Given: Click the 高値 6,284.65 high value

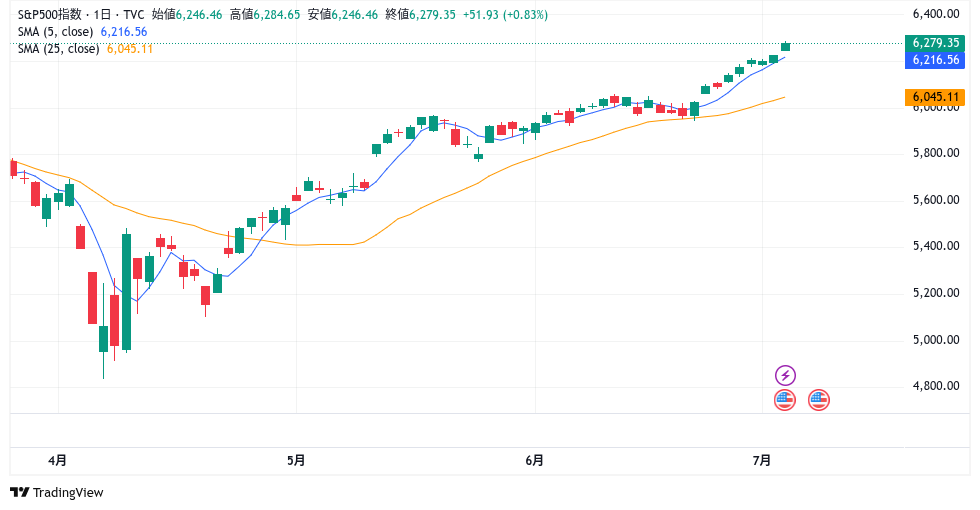Looking at the screenshot, I should click(265, 14).
